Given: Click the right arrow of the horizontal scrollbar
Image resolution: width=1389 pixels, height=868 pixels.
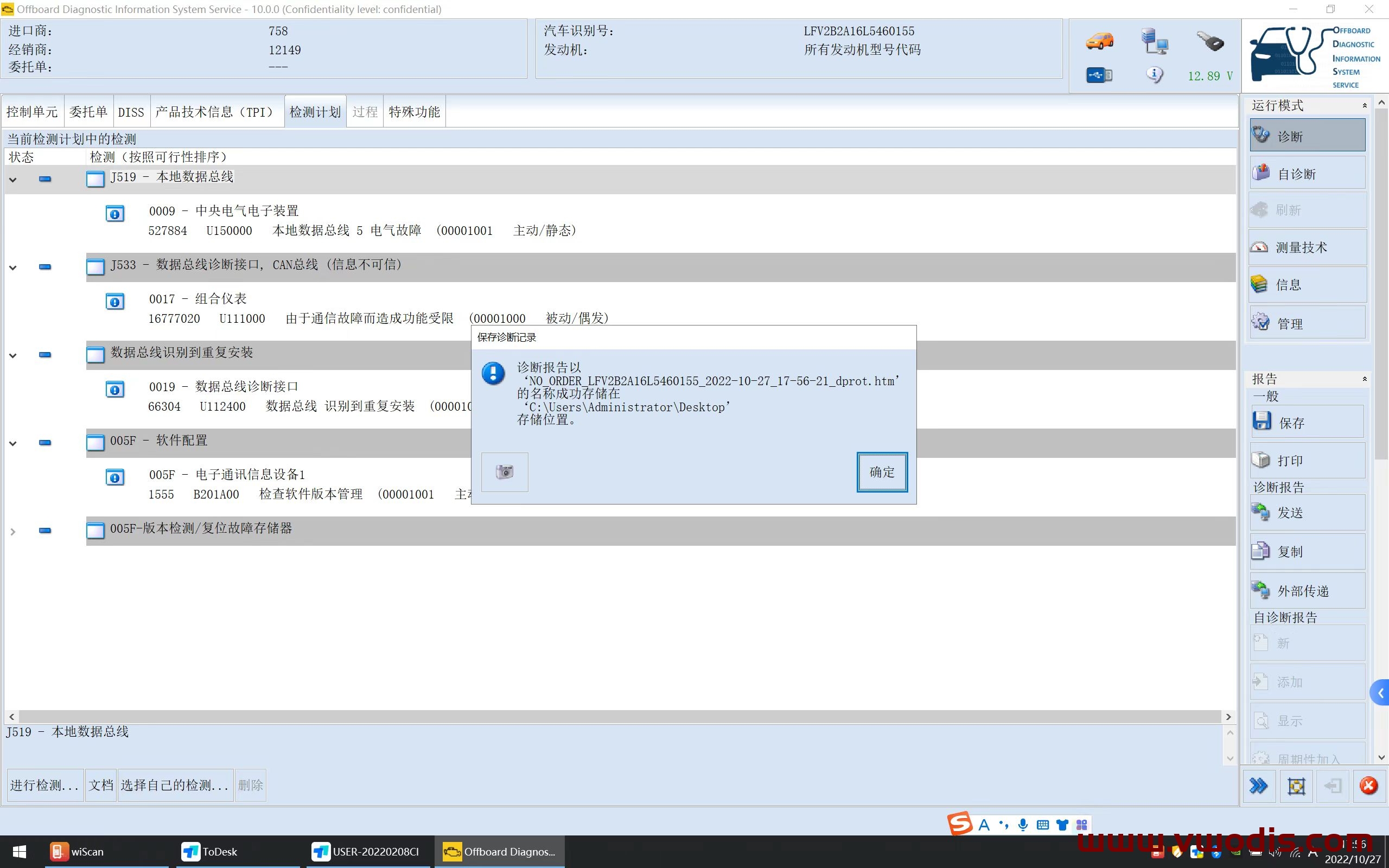Looking at the screenshot, I should click(1229, 716).
